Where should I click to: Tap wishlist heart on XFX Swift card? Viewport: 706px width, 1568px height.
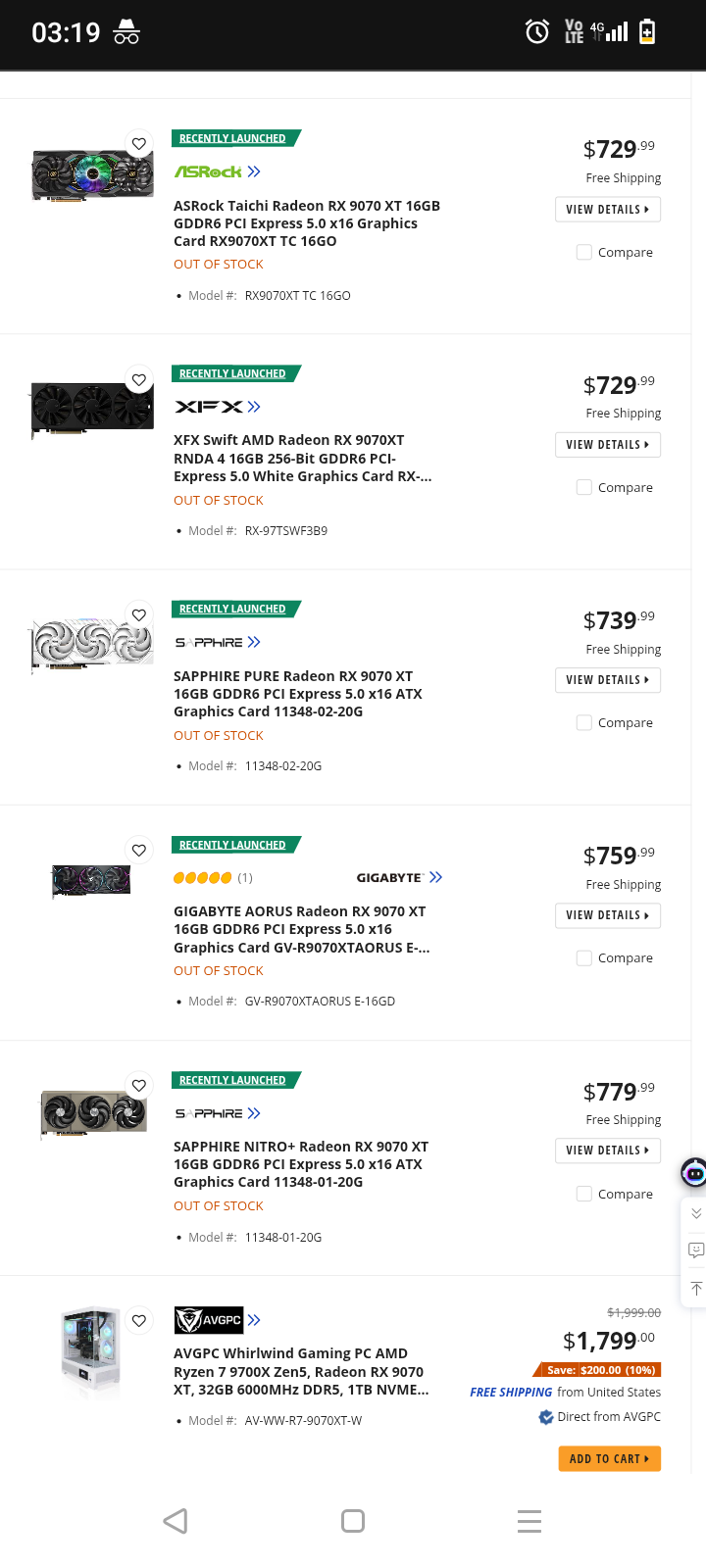pyautogui.click(x=139, y=380)
